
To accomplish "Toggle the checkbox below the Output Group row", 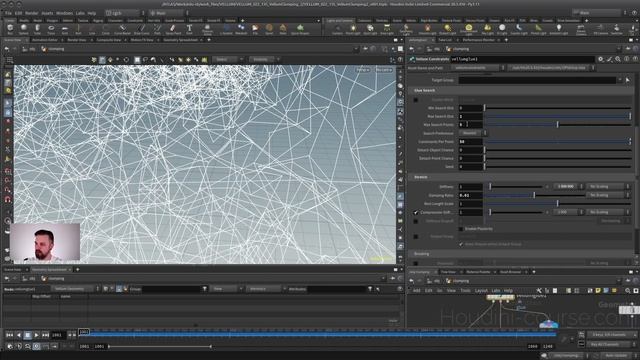I will [461, 244].
